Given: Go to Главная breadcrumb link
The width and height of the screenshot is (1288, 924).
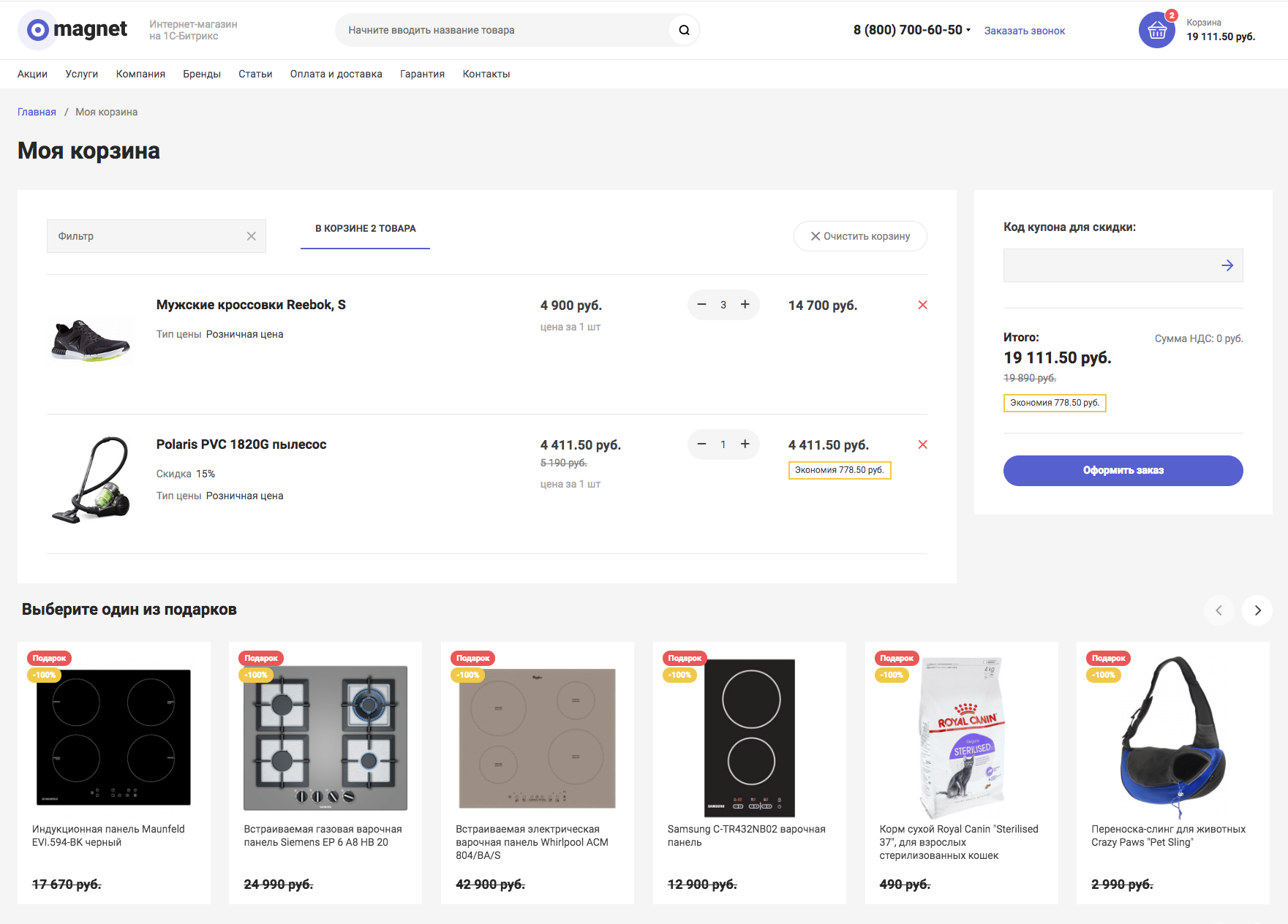Looking at the screenshot, I should point(37,112).
